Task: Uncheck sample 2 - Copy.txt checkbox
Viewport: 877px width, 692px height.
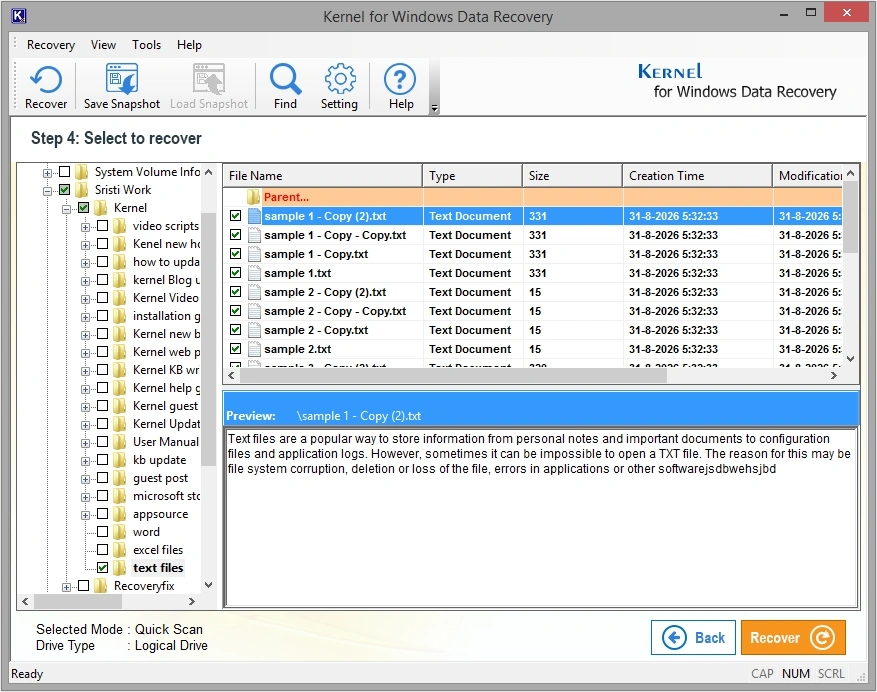Action: [x=235, y=329]
